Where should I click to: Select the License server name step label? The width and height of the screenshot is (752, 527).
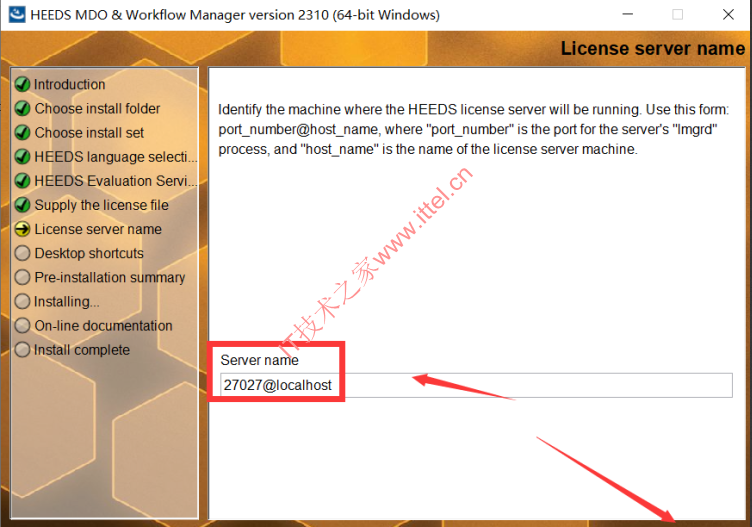click(98, 229)
